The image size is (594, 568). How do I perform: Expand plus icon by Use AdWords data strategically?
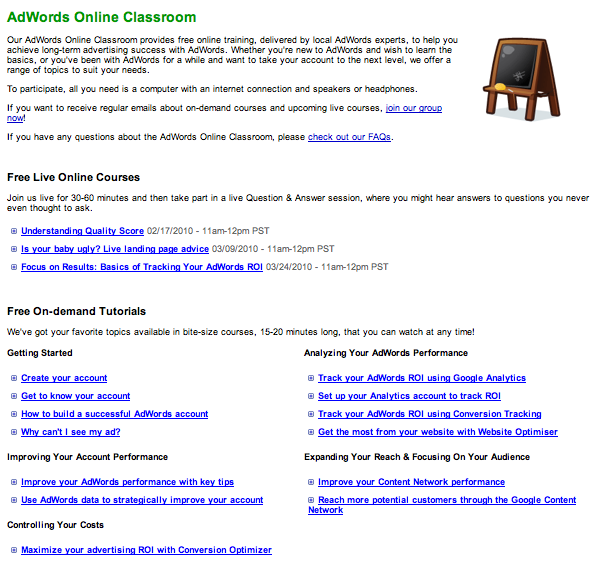[14, 500]
